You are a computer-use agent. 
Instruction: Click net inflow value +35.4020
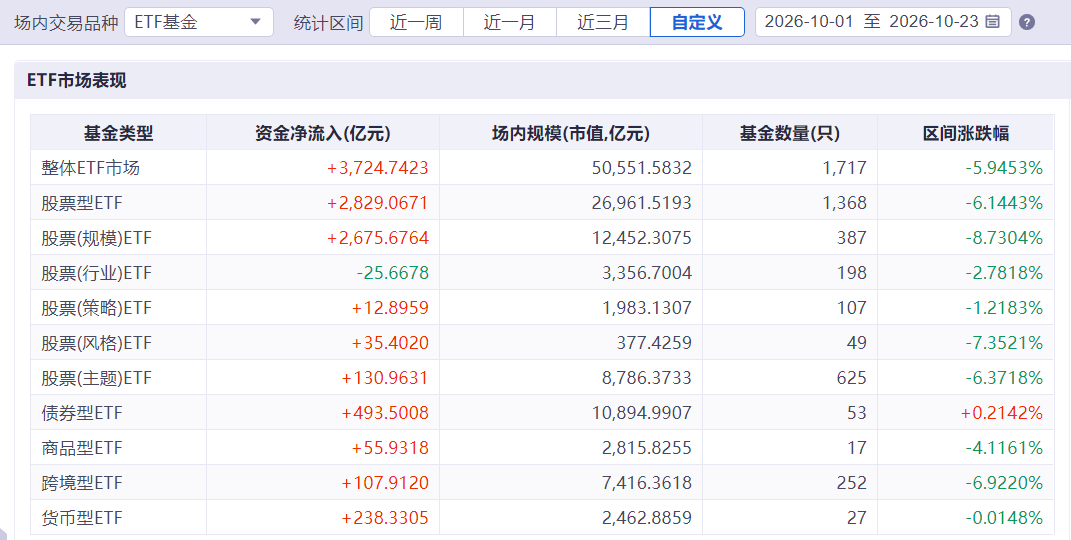click(390, 343)
